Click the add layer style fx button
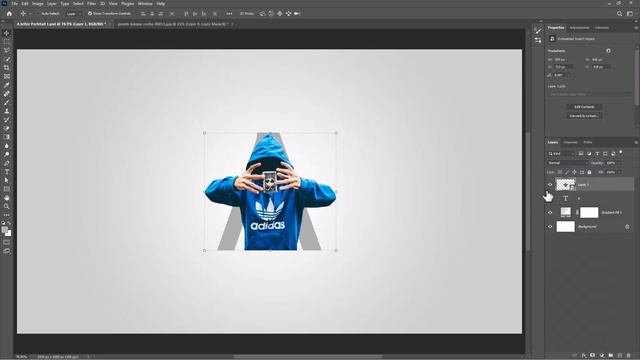Screen dimensions: 640x360 tap(584, 356)
